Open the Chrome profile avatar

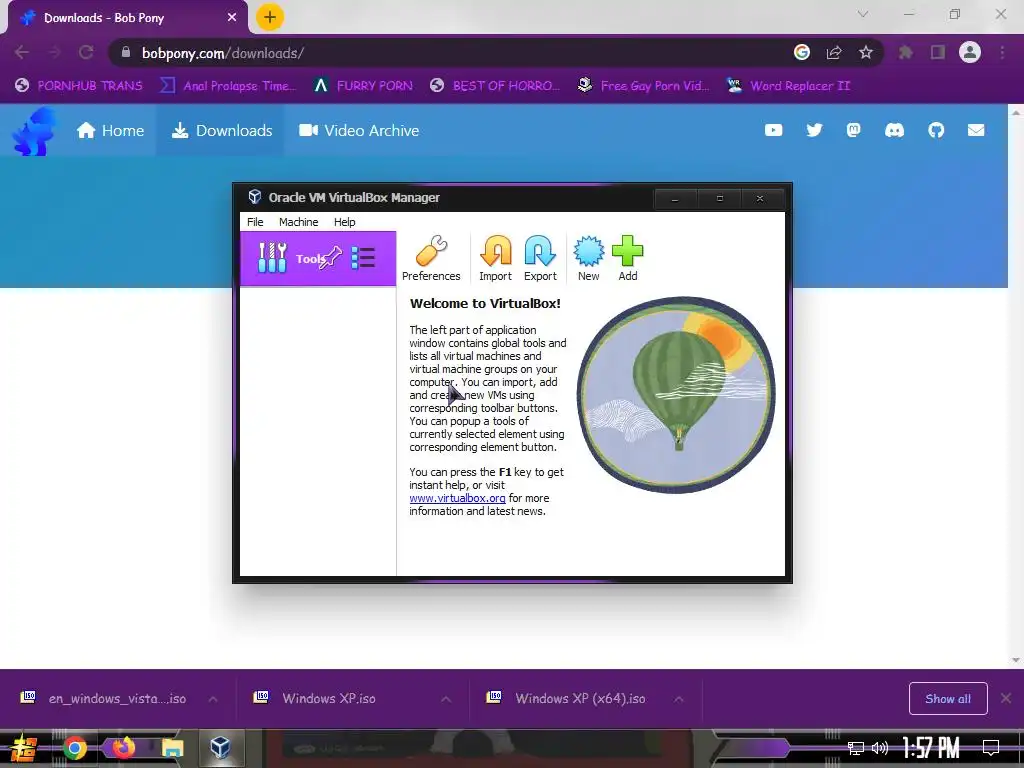pos(970,52)
